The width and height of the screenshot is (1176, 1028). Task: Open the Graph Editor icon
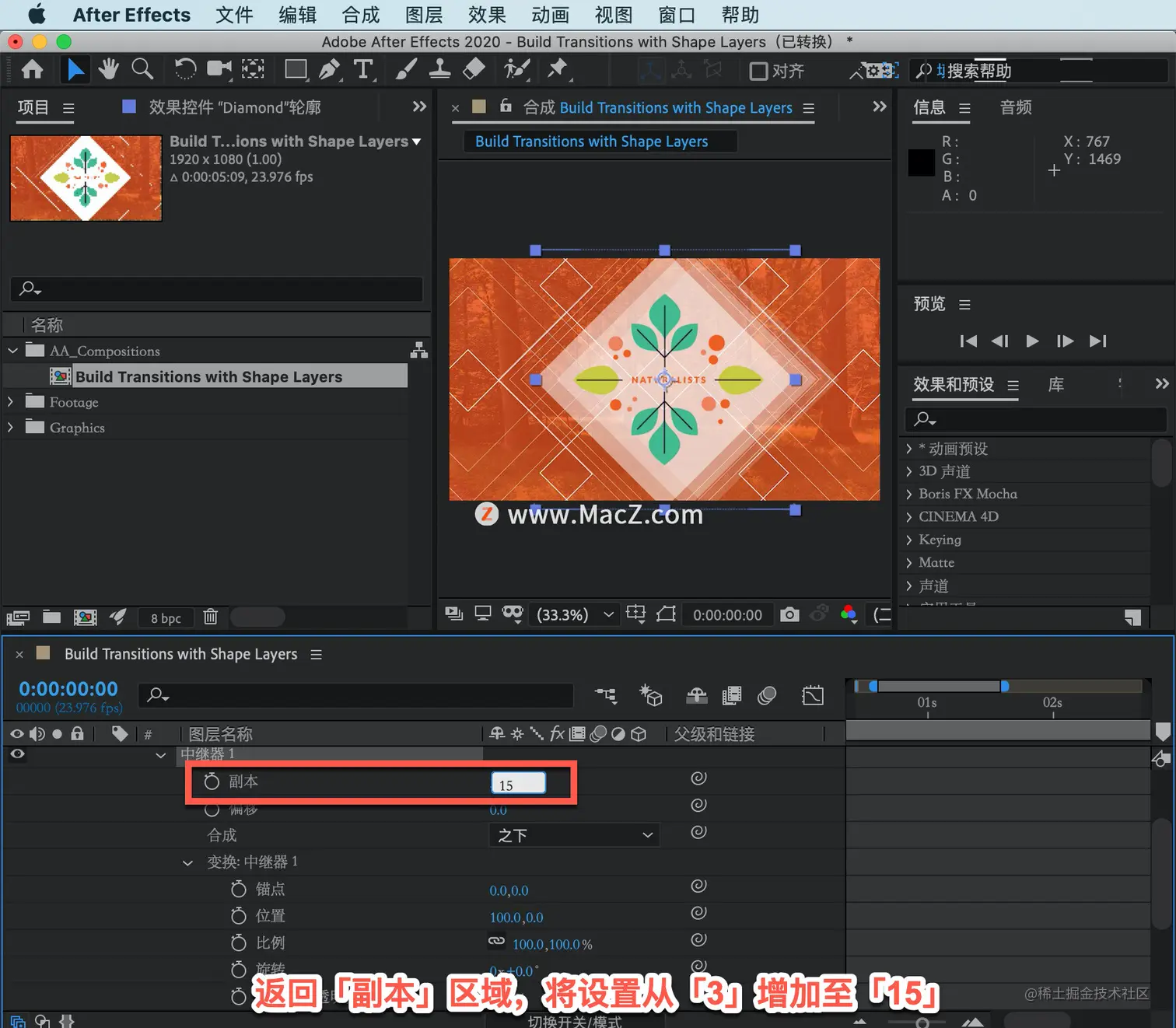tap(813, 695)
